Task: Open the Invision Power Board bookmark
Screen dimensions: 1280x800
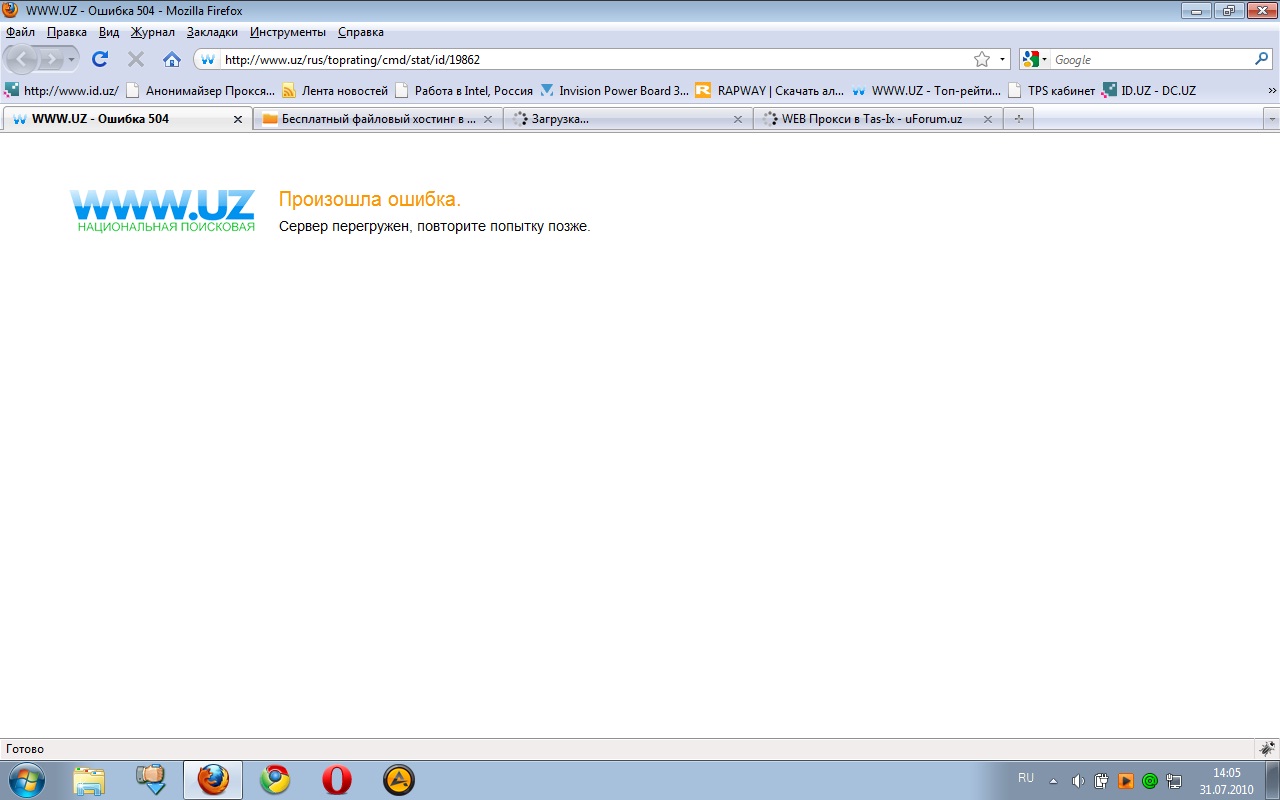Action: 614,90
